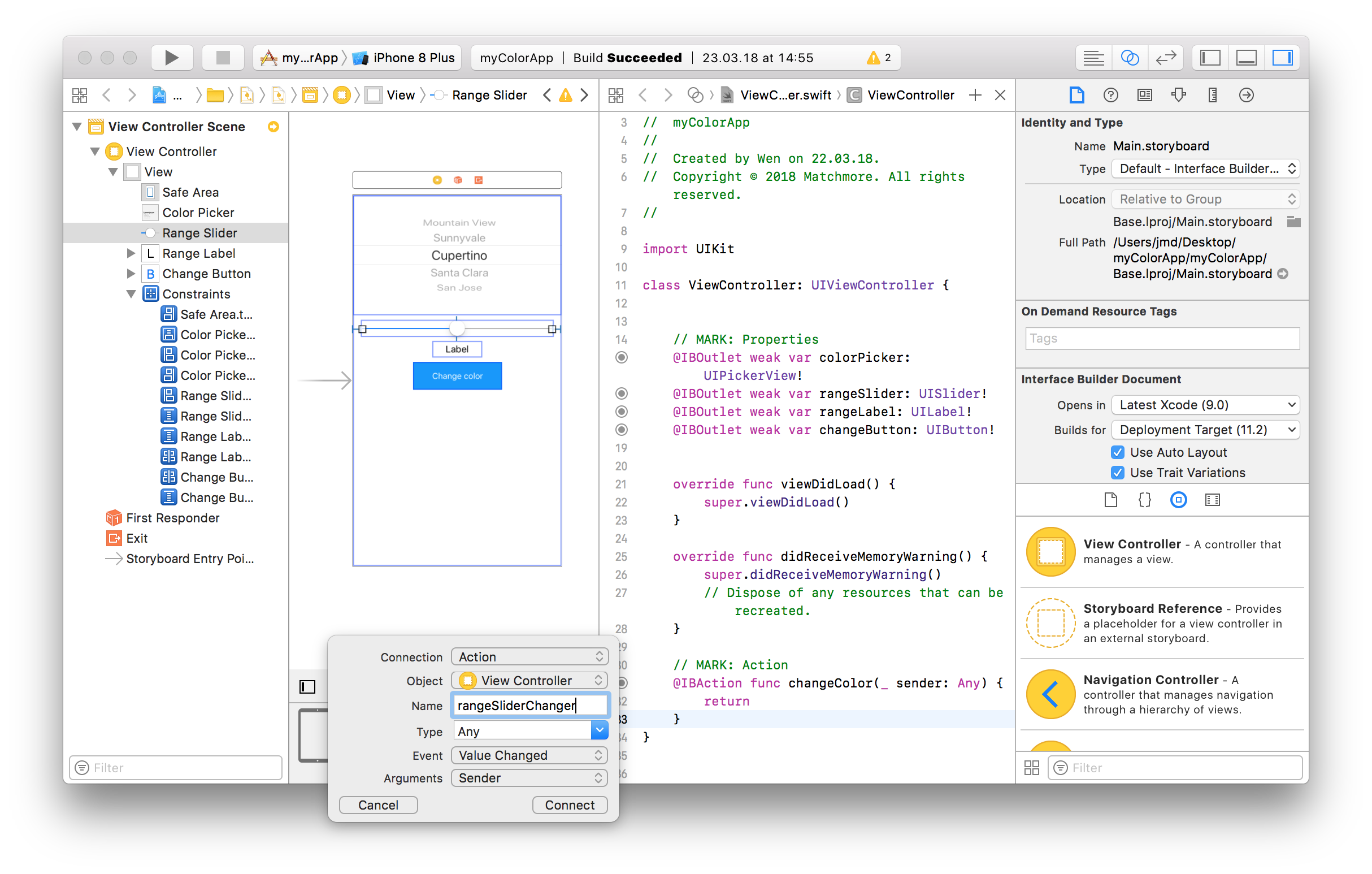Disable Use Trait Variations checkbox
Screen dimensions: 1372x874
pyautogui.click(x=1117, y=473)
